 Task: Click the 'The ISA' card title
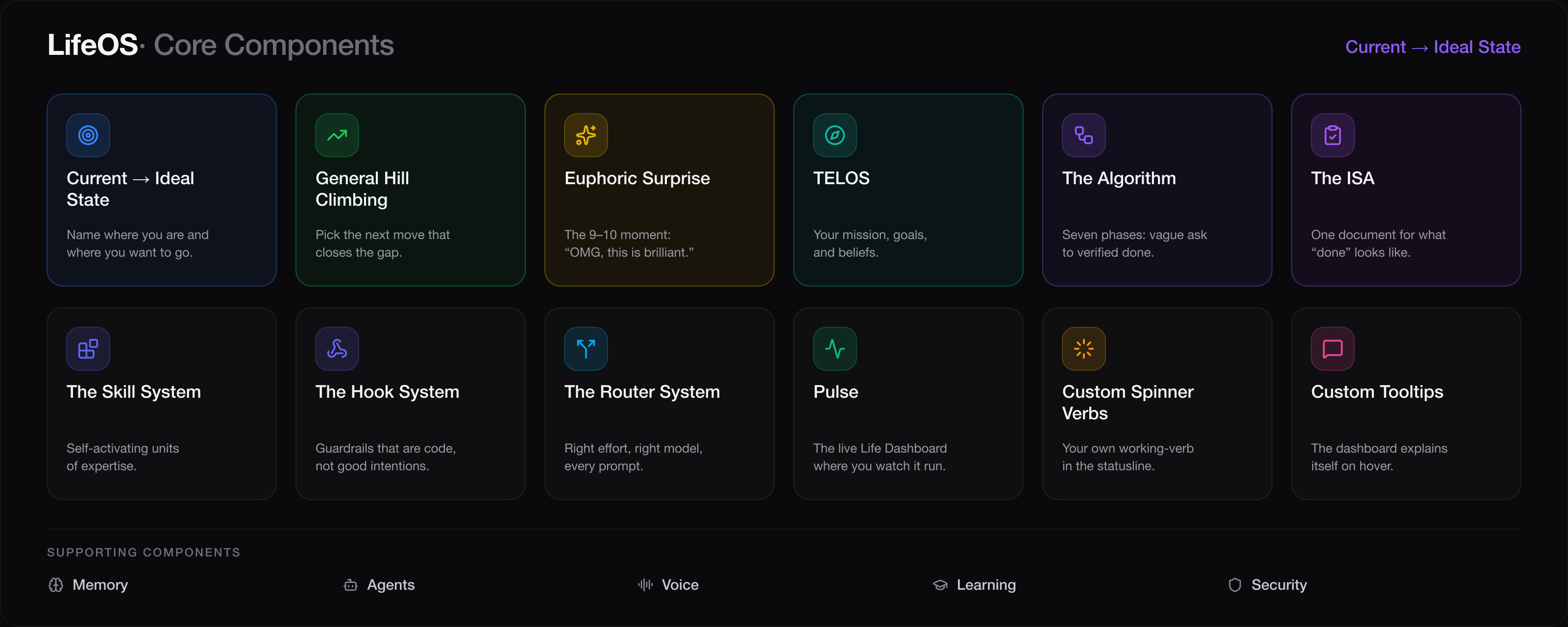(1343, 178)
